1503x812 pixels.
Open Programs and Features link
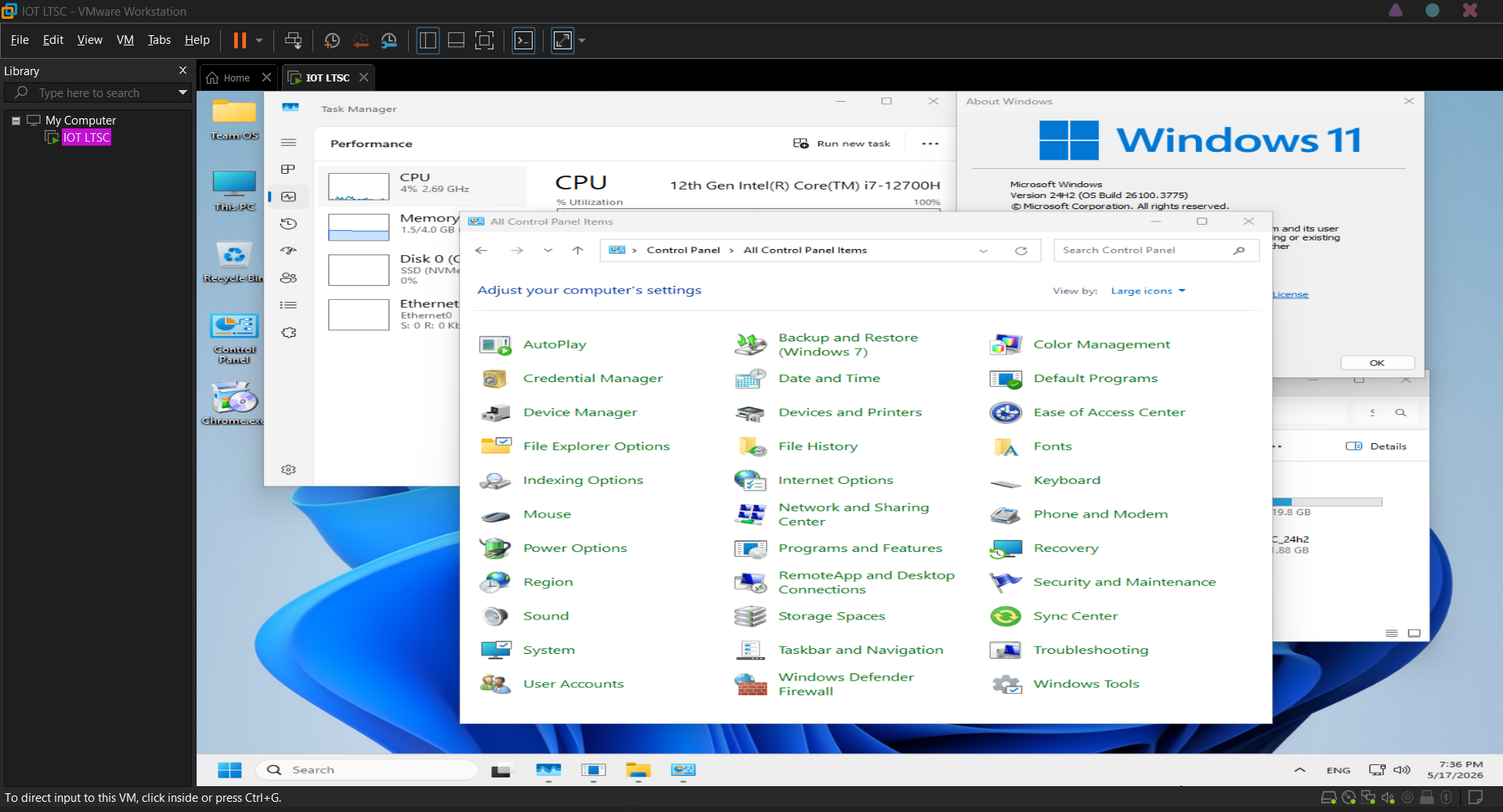860,548
